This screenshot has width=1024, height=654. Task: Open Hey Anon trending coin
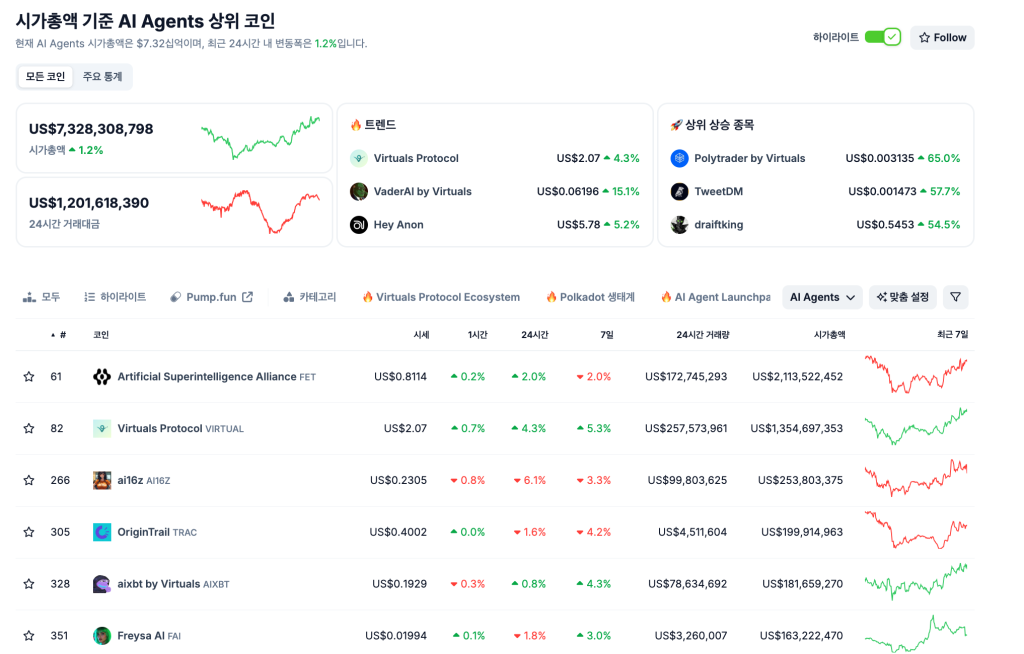point(398,225)
